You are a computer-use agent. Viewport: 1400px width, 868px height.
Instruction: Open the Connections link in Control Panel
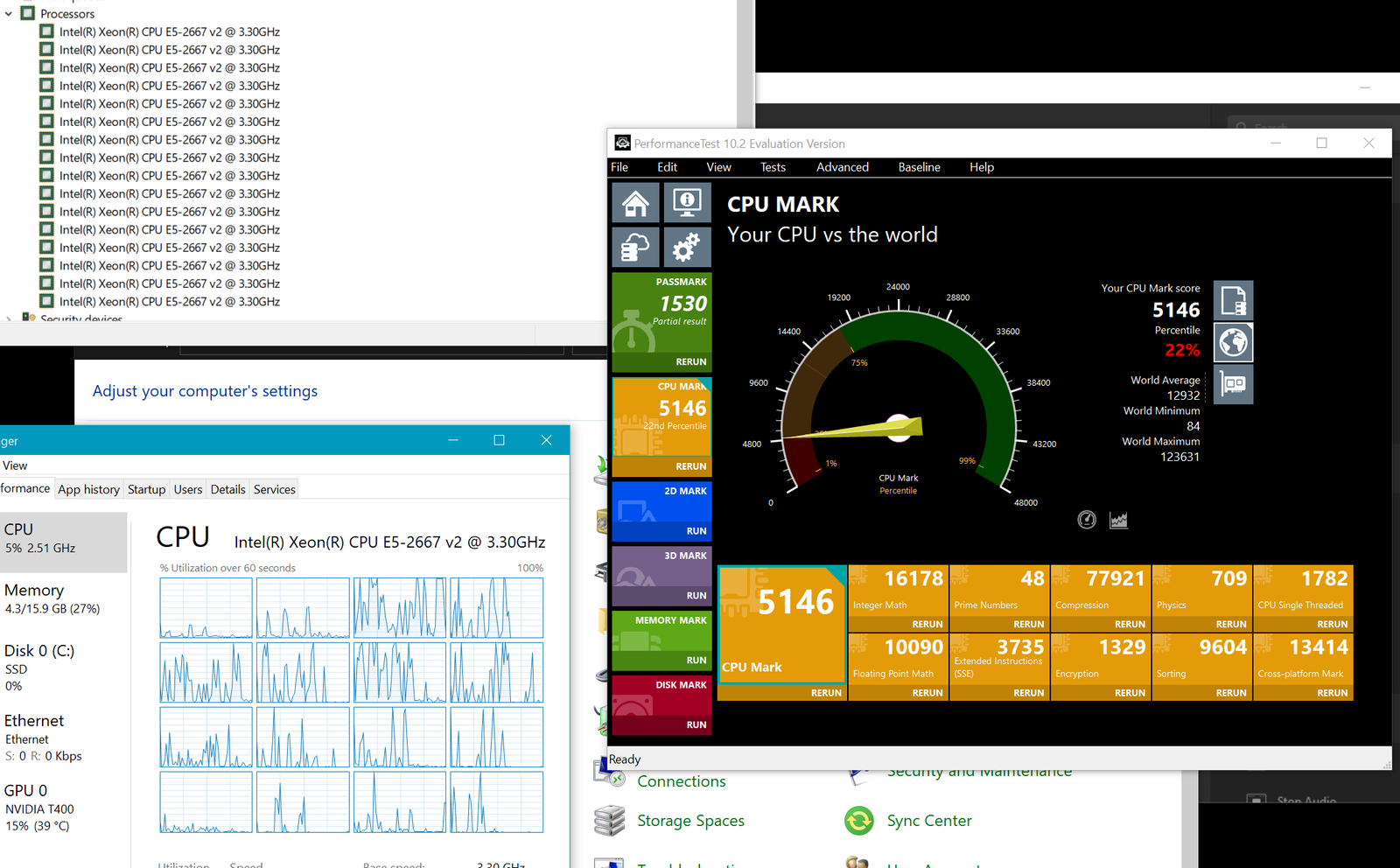pyautogui.click(x=682, y=781)
